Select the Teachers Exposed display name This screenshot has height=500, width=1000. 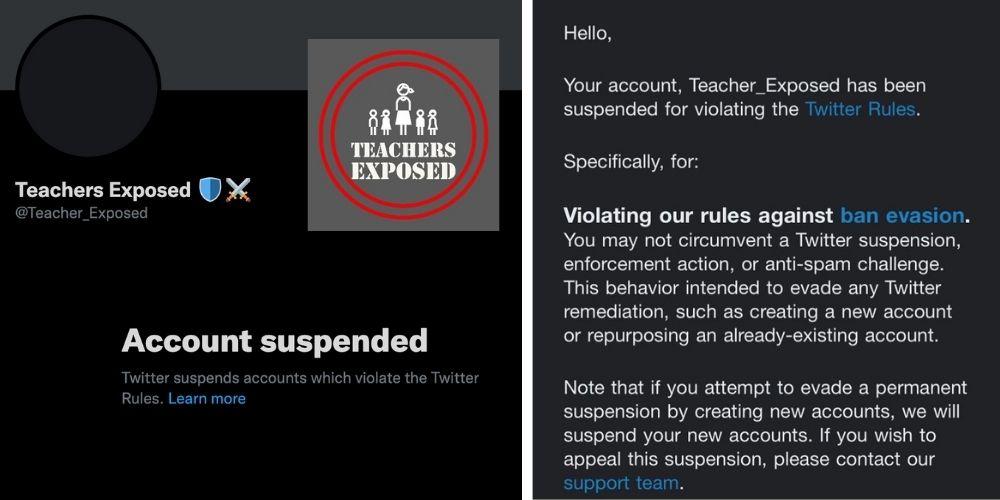point(103,190)
